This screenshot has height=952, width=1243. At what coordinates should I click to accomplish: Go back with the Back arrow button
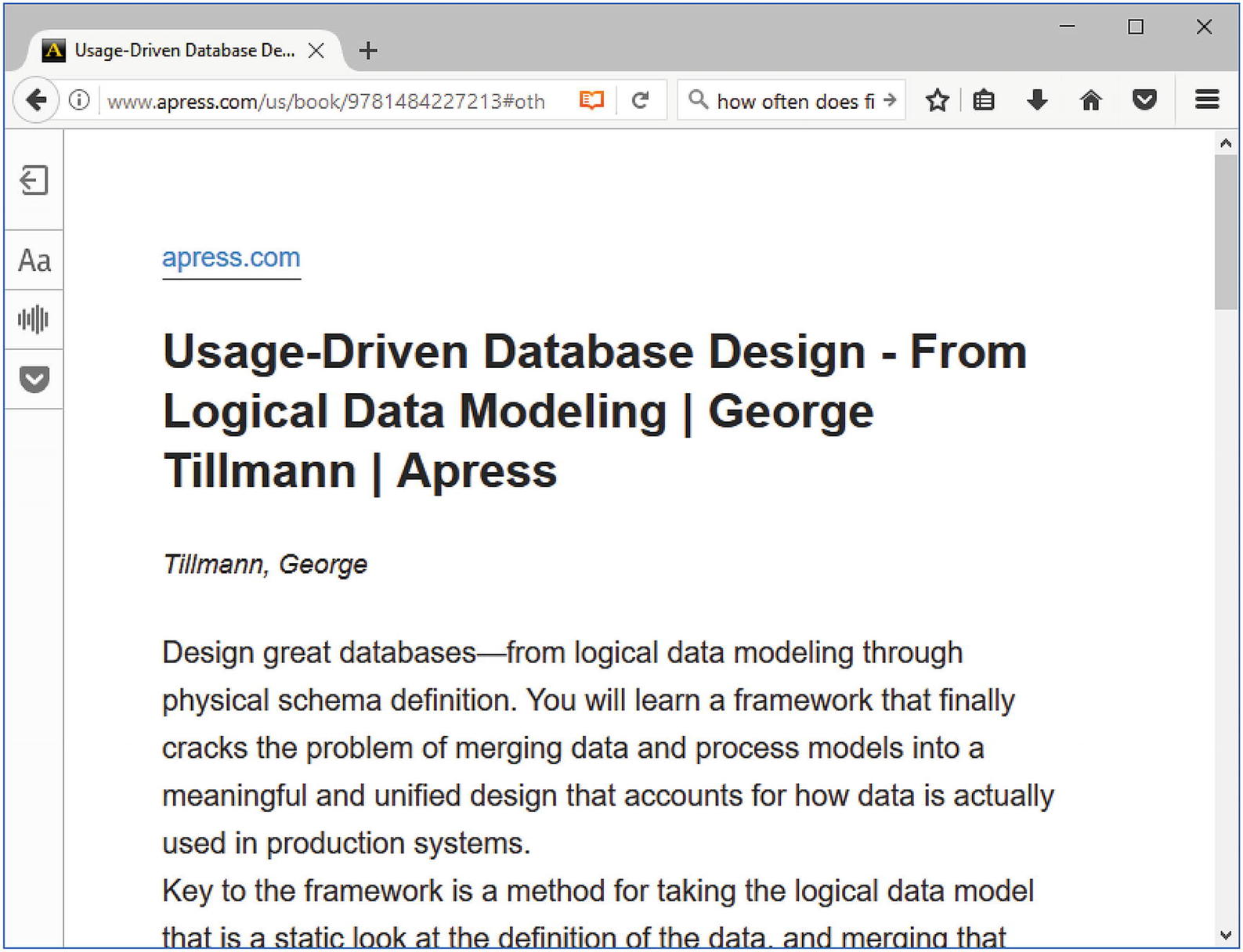pyautogui.click(x=36, y=100)
